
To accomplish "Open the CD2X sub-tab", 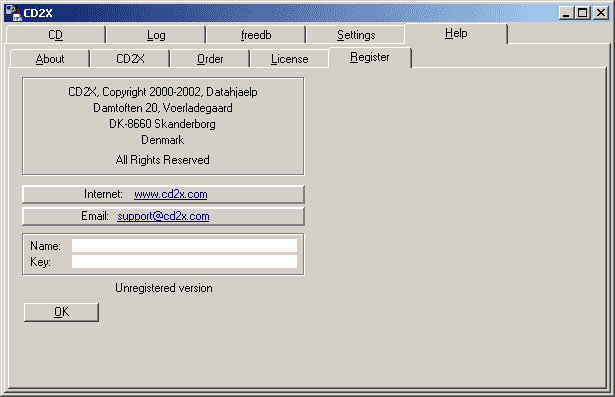I will 130,59.
